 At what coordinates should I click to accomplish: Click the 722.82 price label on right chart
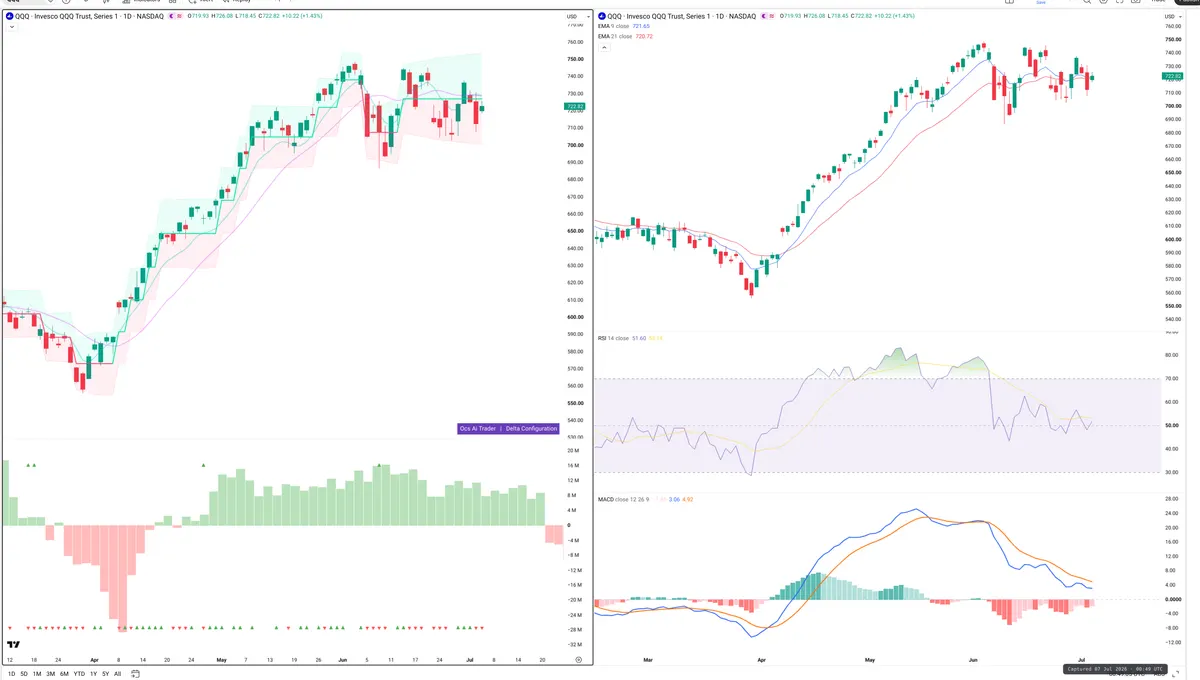pyautogui.click(x=1171, y=76)
